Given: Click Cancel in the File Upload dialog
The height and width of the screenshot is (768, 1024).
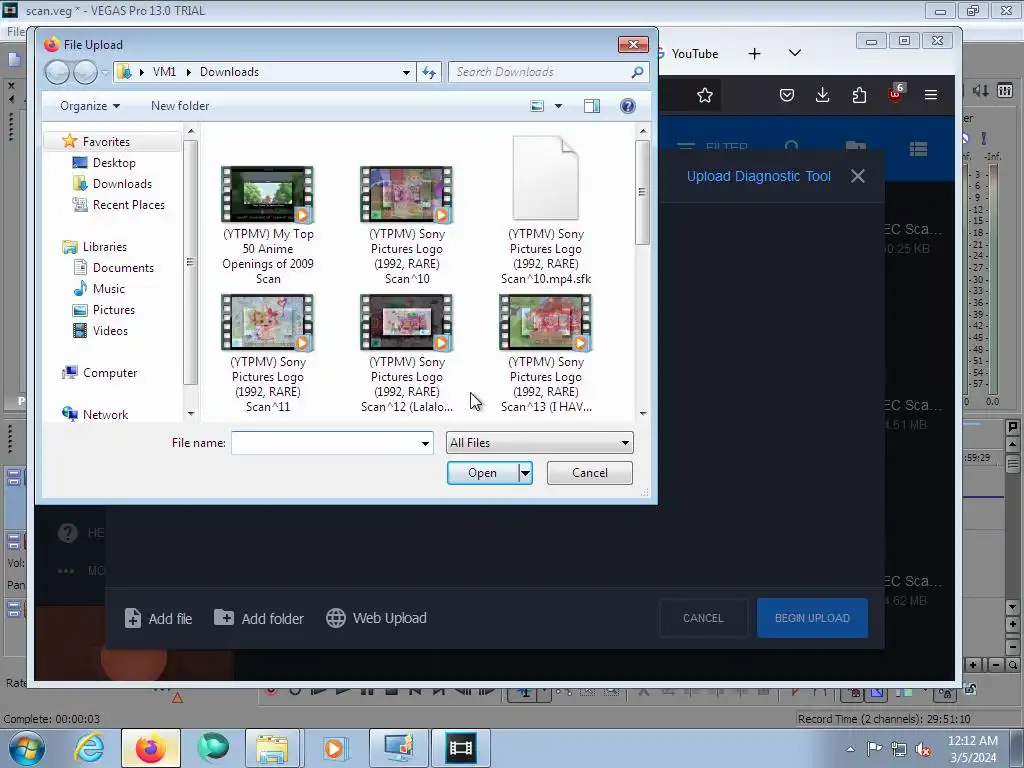Looking at the screenshot, I should [x=589, y=473].
